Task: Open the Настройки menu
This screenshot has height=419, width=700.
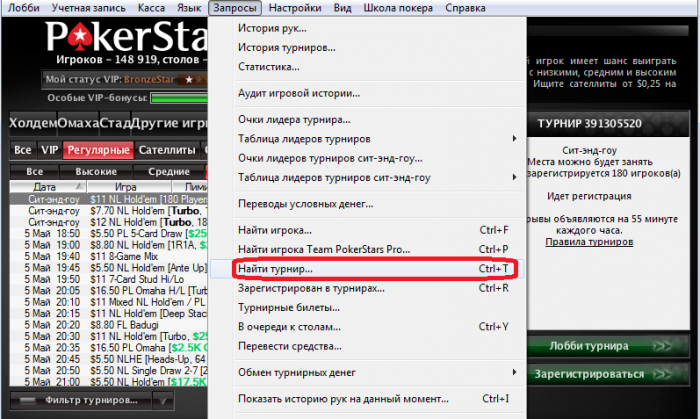Action: pyautogui.click(x=295, y=8)
